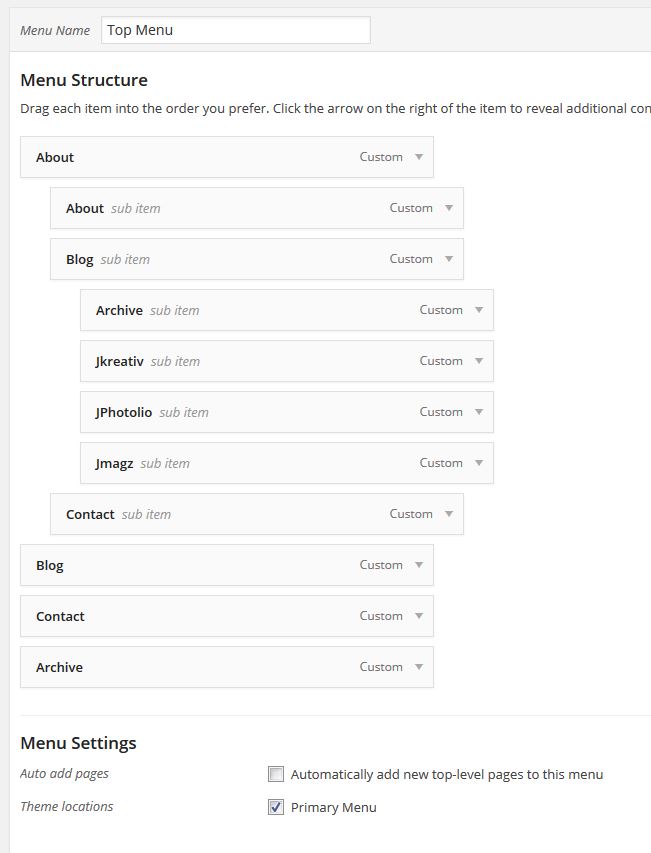Expand the Contact sub item arrow
The height and width of the screenshot is (853, 651).
coord(449,514)
